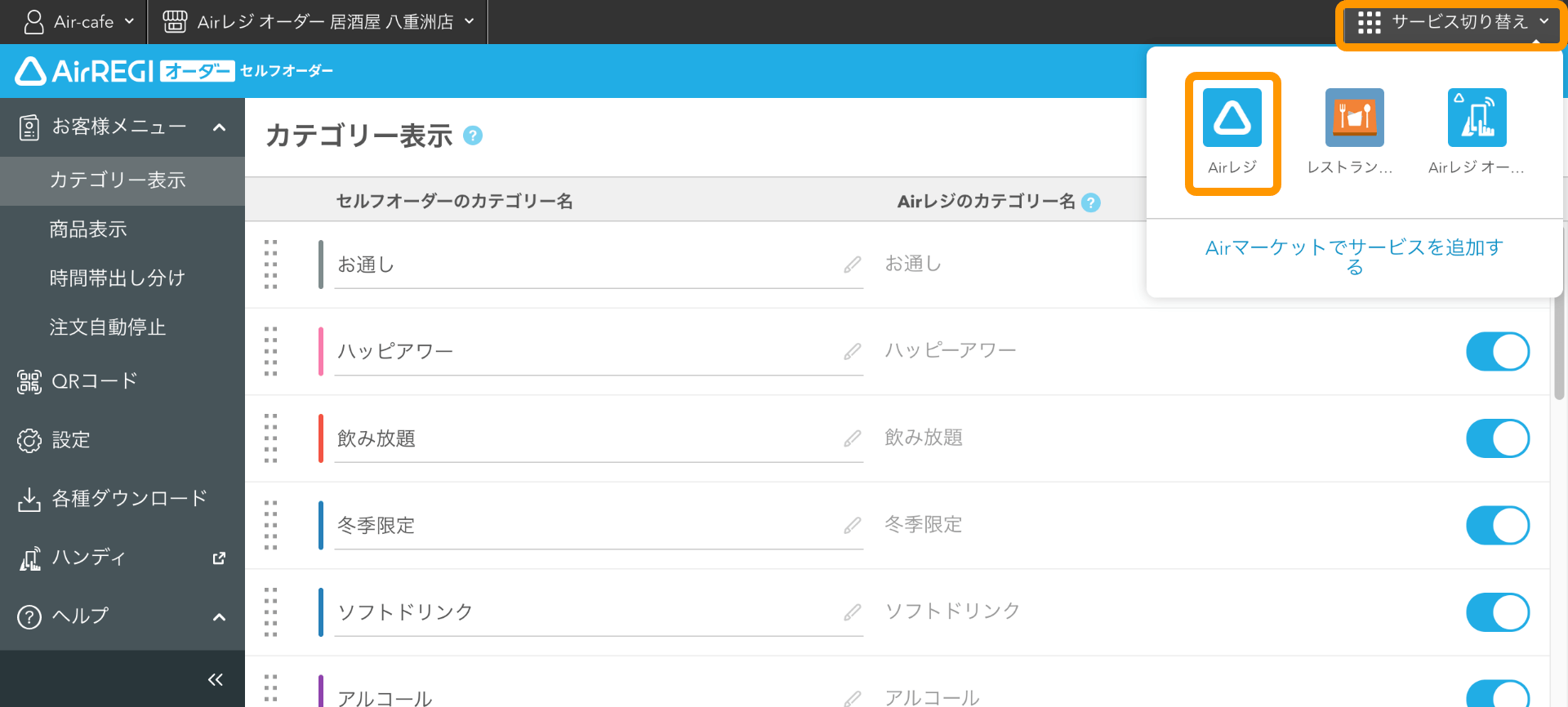1568x707 pixels.
Task: Click the pencil edit icon for 飲み放題
Action: tap(853, 438)
